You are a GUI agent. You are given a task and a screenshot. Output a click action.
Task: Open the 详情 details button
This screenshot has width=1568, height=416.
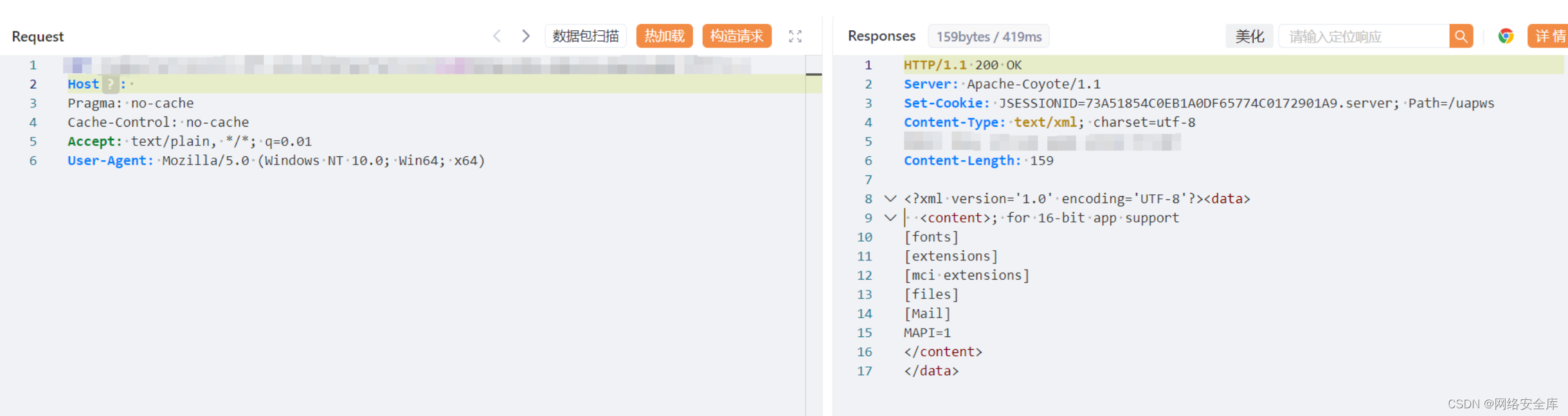pyautogui.click(x=1548, y=36)
